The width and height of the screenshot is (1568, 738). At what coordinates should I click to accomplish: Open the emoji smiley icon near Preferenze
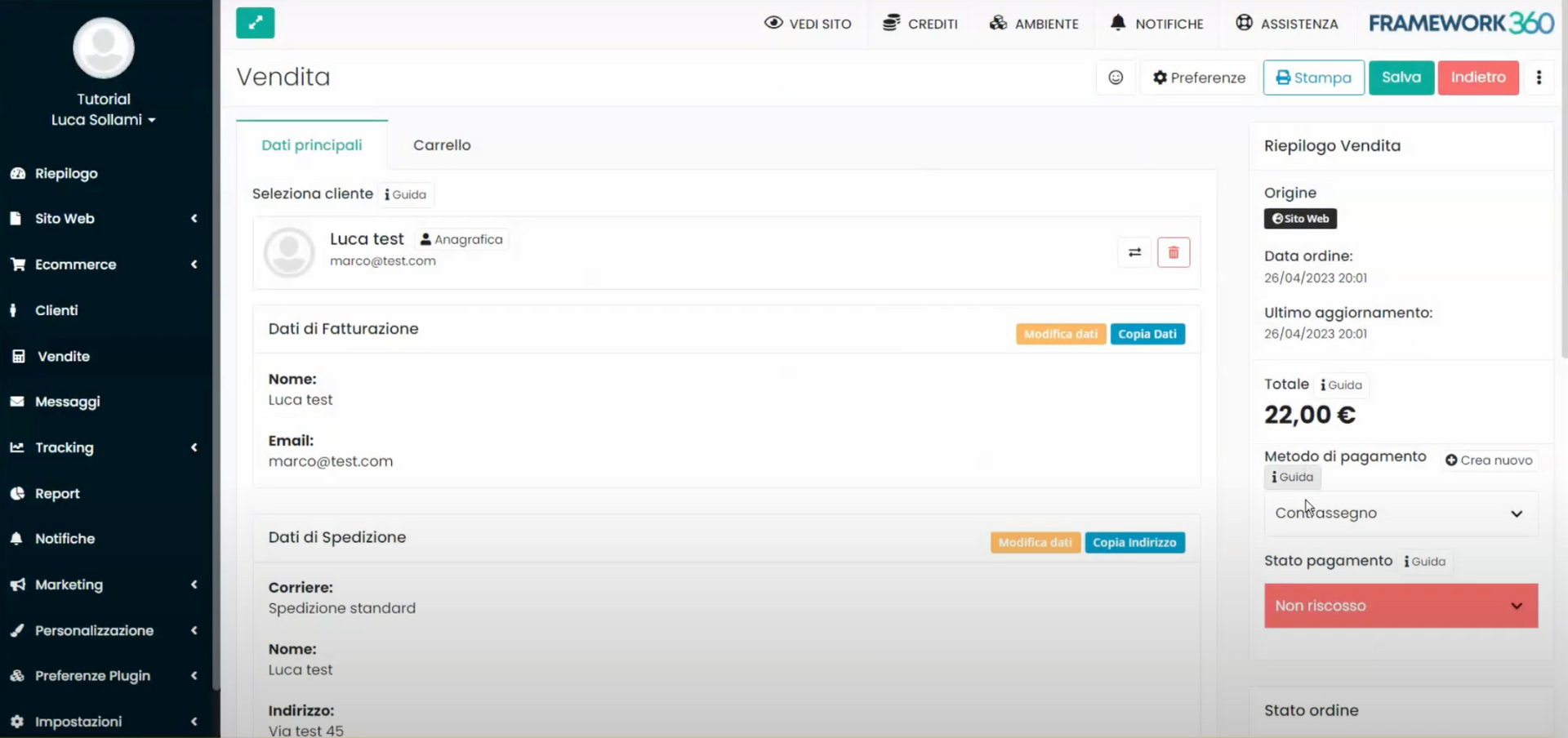point(1116,77)
